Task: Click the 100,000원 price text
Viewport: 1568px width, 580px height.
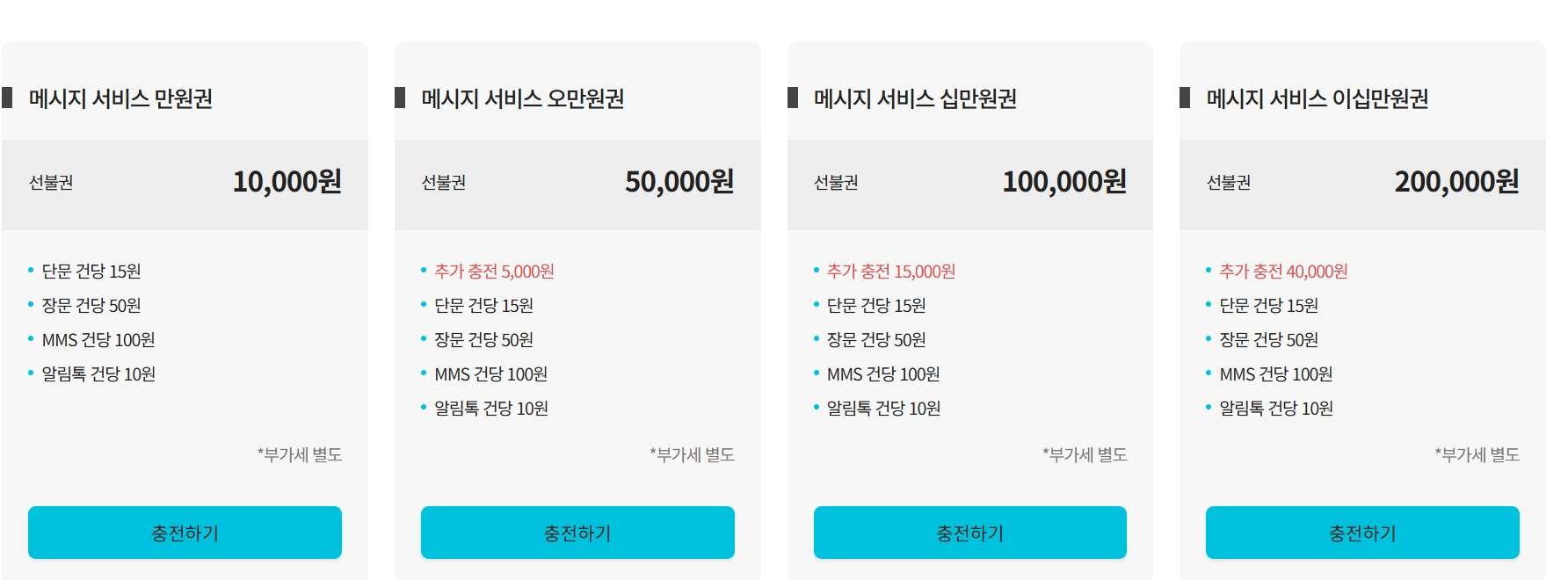Action: click(x=1064, y=182)
